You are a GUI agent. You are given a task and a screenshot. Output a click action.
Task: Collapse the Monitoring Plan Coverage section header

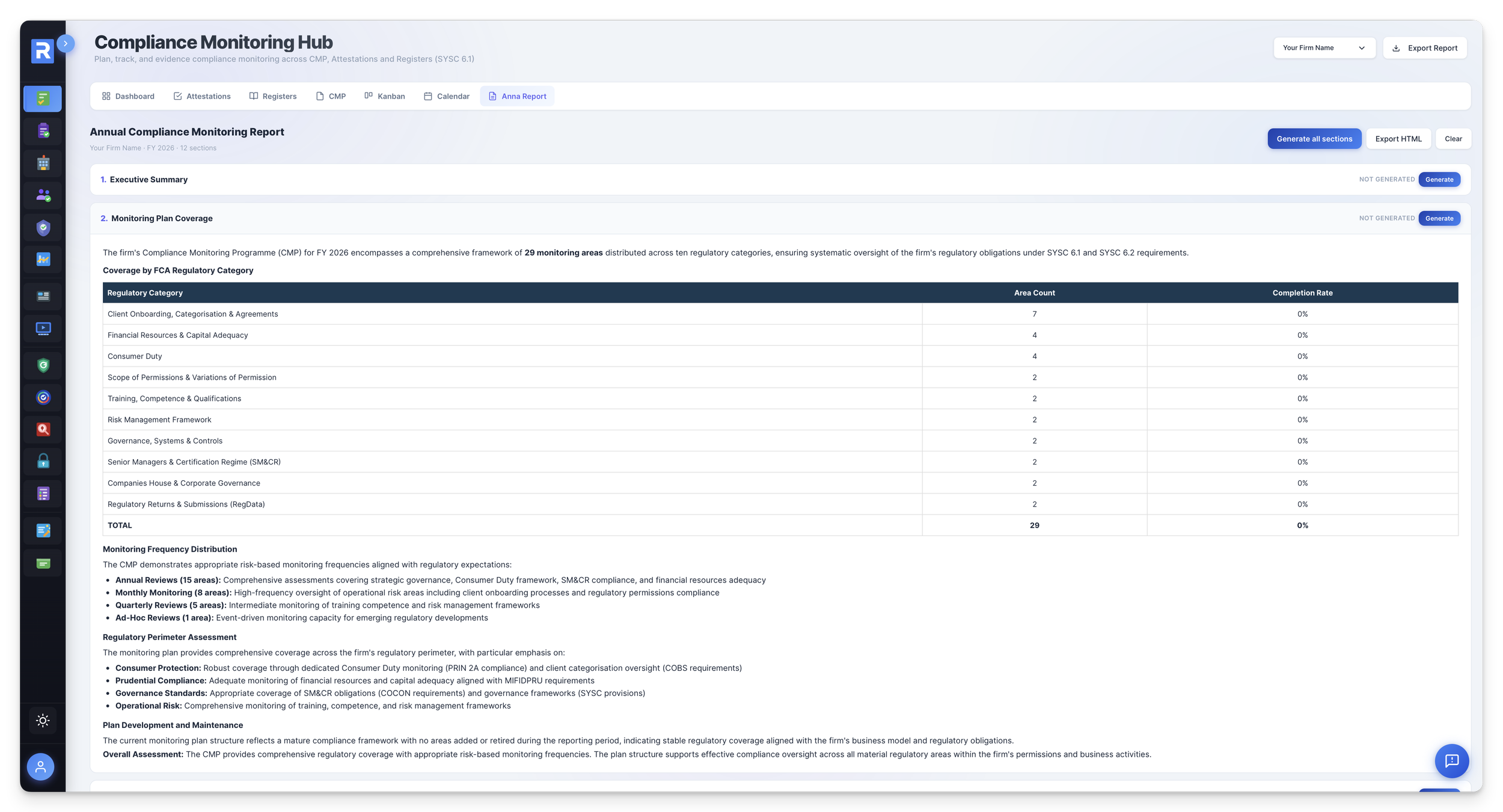161,218
